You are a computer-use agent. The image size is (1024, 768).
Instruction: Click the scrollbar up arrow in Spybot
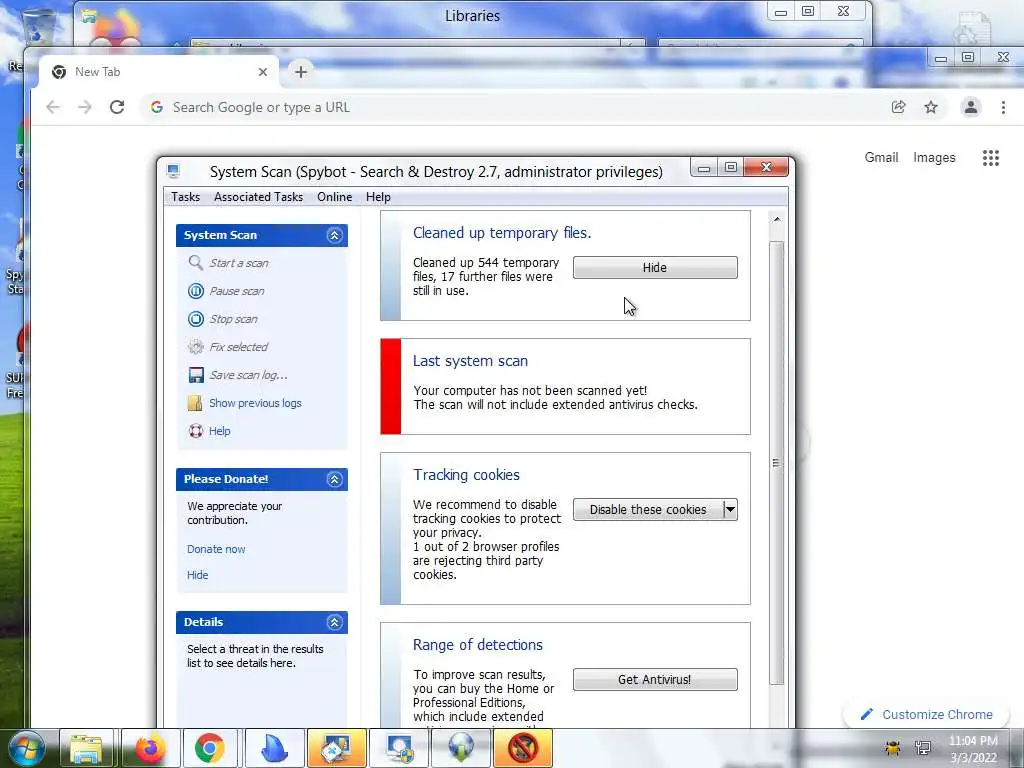coord(776,219)
